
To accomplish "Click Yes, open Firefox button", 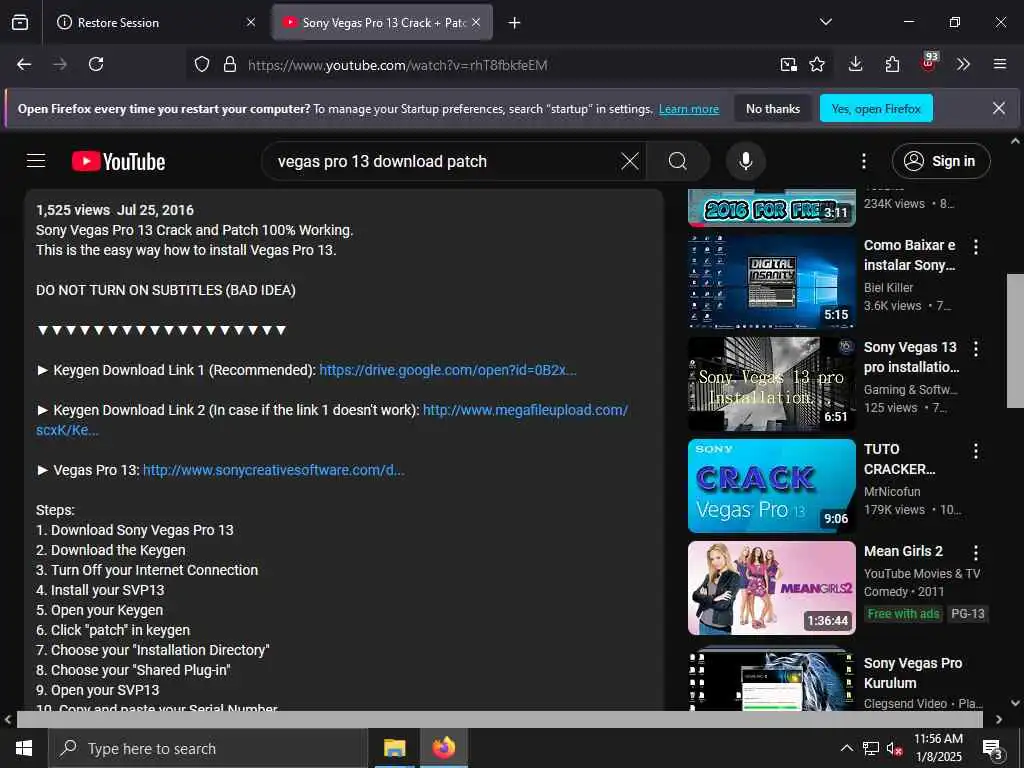I will tap(876, 108).
